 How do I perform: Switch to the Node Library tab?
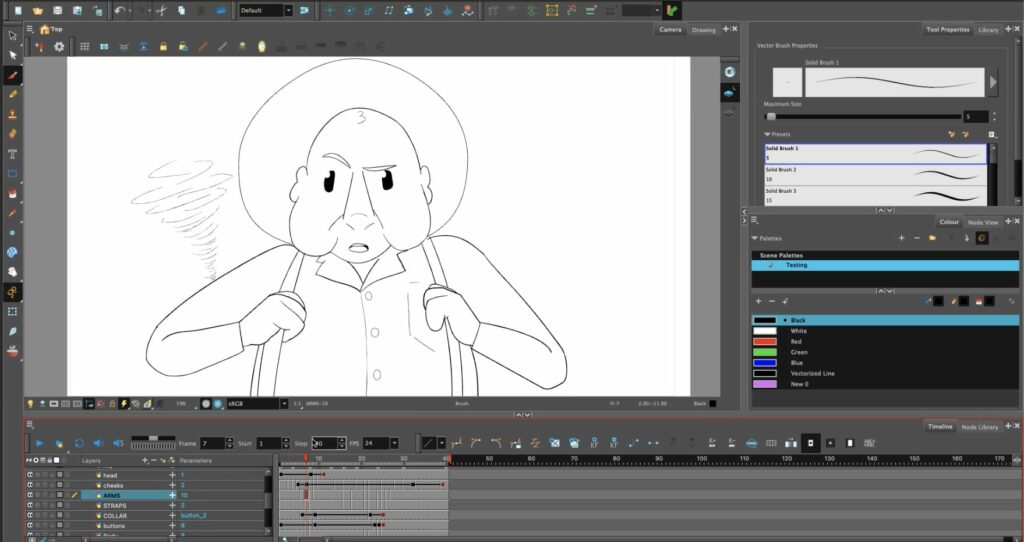point(980,426)
